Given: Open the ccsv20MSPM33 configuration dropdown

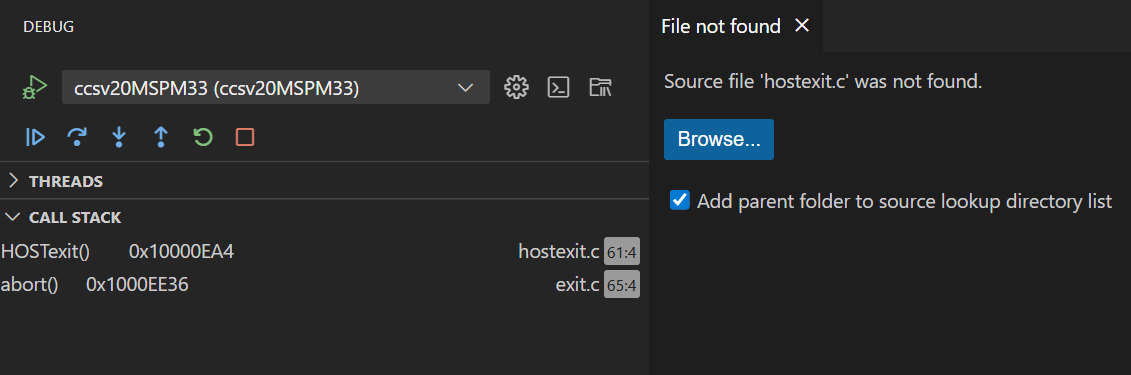Looking at the screenshot, I should click(276, 87).
